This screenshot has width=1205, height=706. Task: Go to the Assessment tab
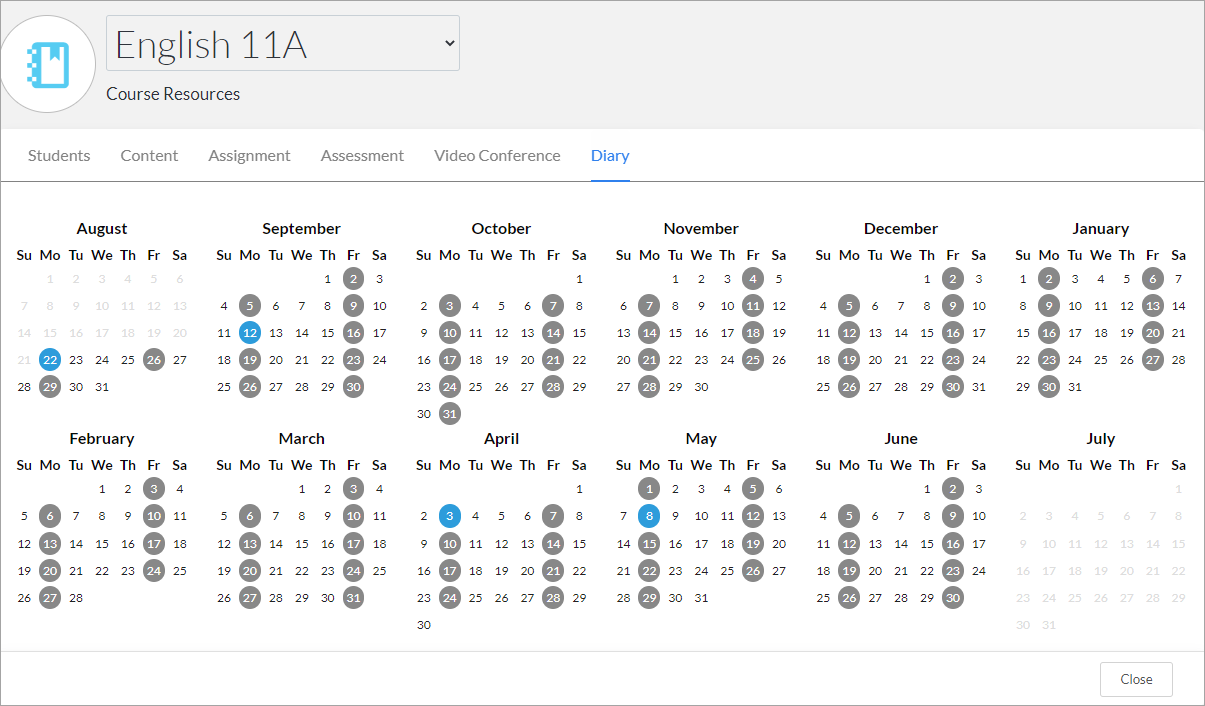(362, 155)
